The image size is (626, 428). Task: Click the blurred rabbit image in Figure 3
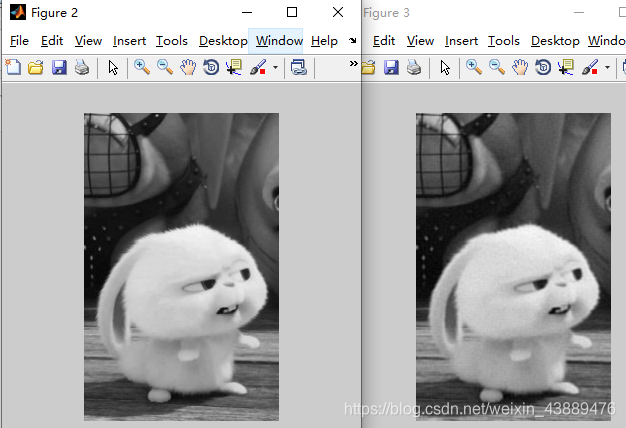(x=513, y=267)
